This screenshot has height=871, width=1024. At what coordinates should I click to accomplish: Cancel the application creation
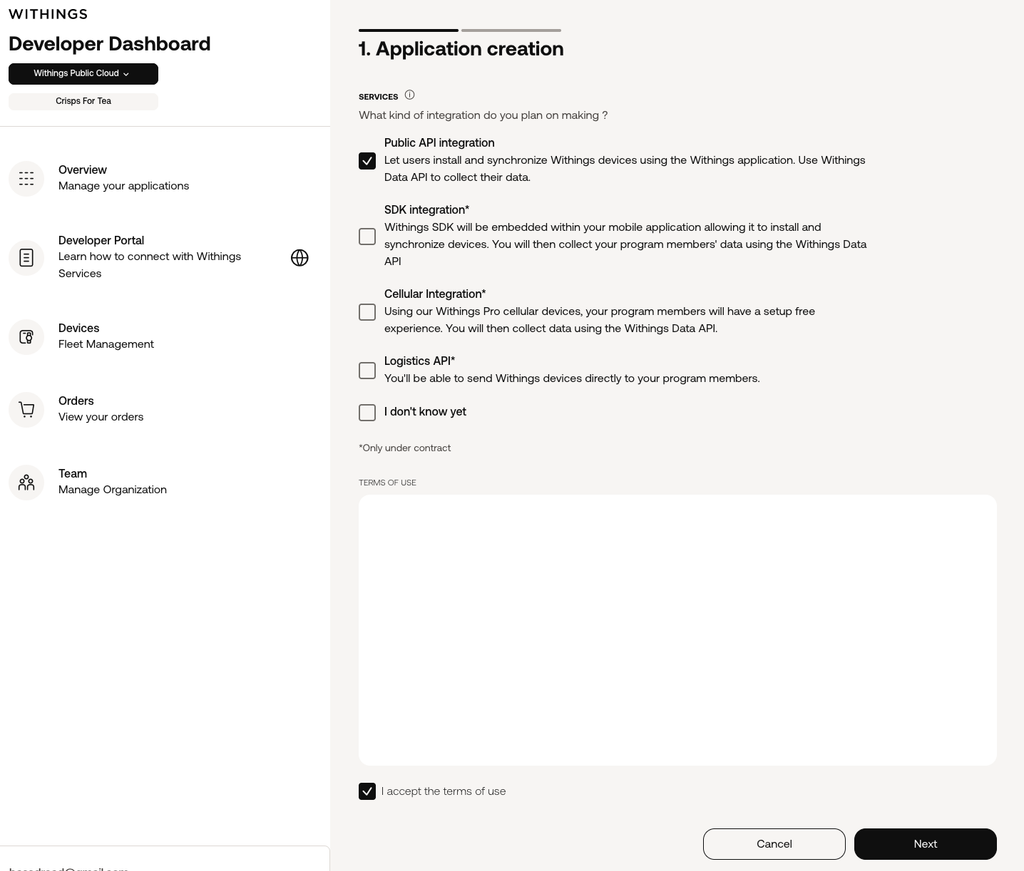[x=774, y=844]
